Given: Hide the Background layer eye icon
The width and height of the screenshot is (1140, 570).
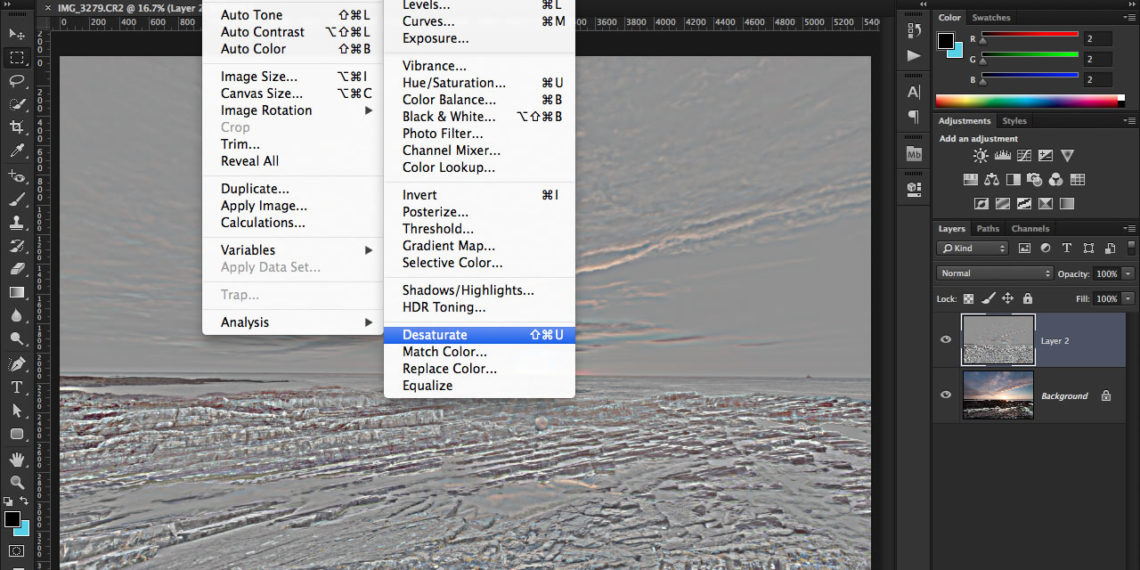Looking at the screenshot, I should coord(946,395).
